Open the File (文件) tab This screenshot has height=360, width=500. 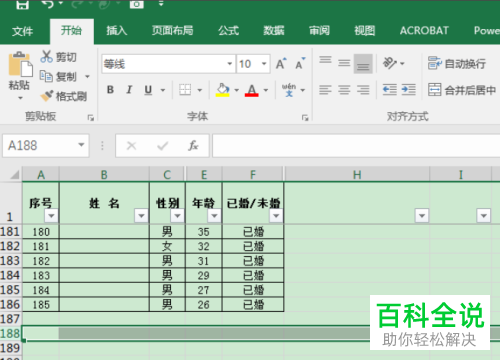point(22,31)
